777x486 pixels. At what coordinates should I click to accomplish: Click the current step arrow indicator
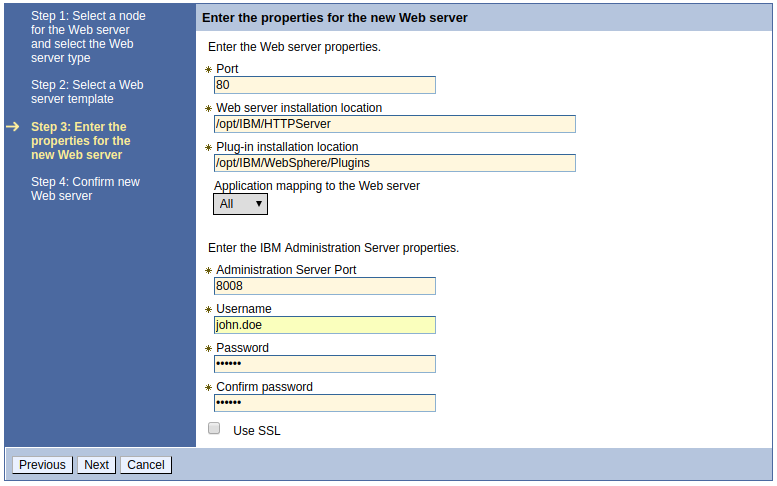point(12,127)
